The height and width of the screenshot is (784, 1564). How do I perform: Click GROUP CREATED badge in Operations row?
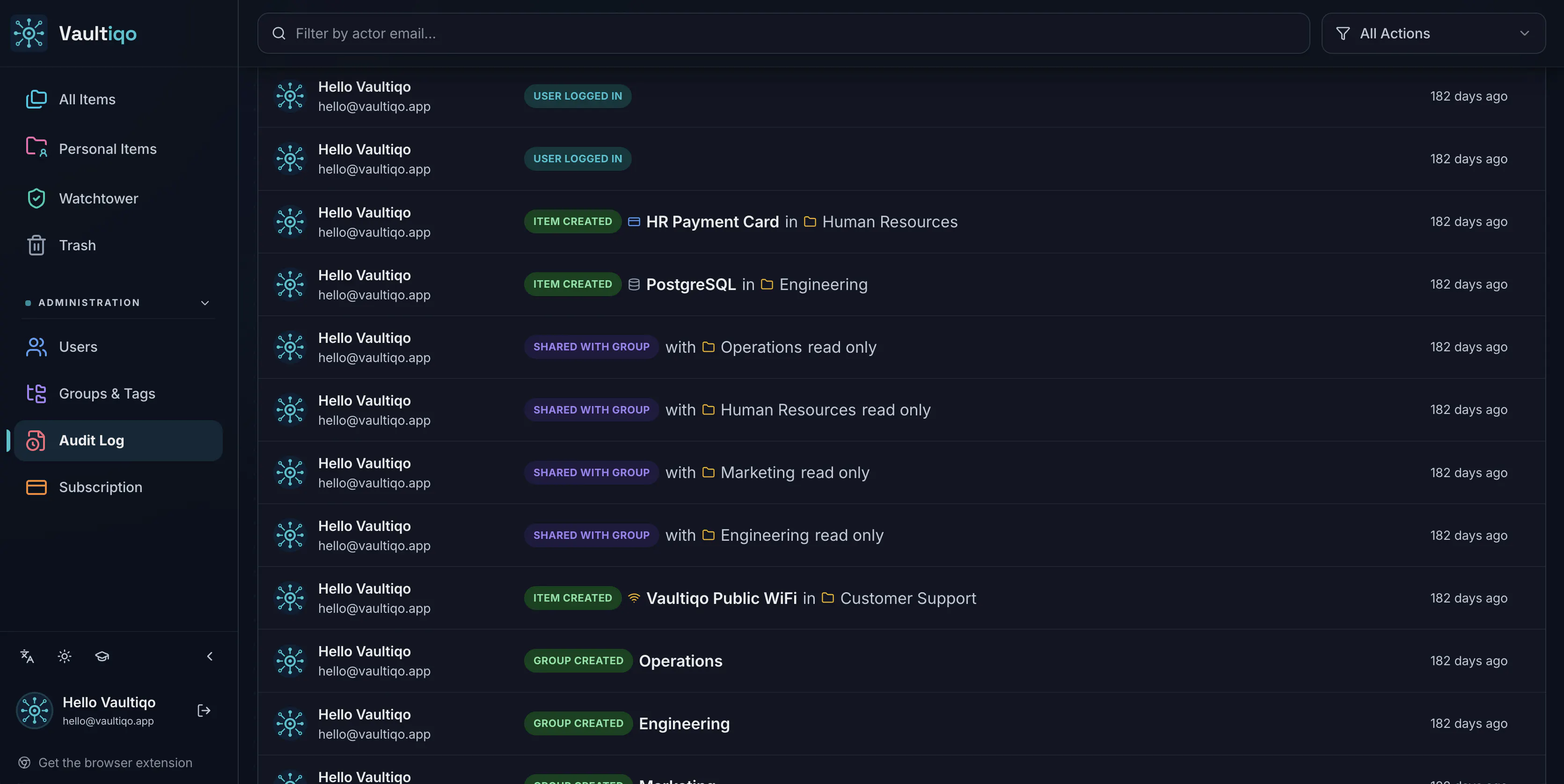[x=578, y=661]
